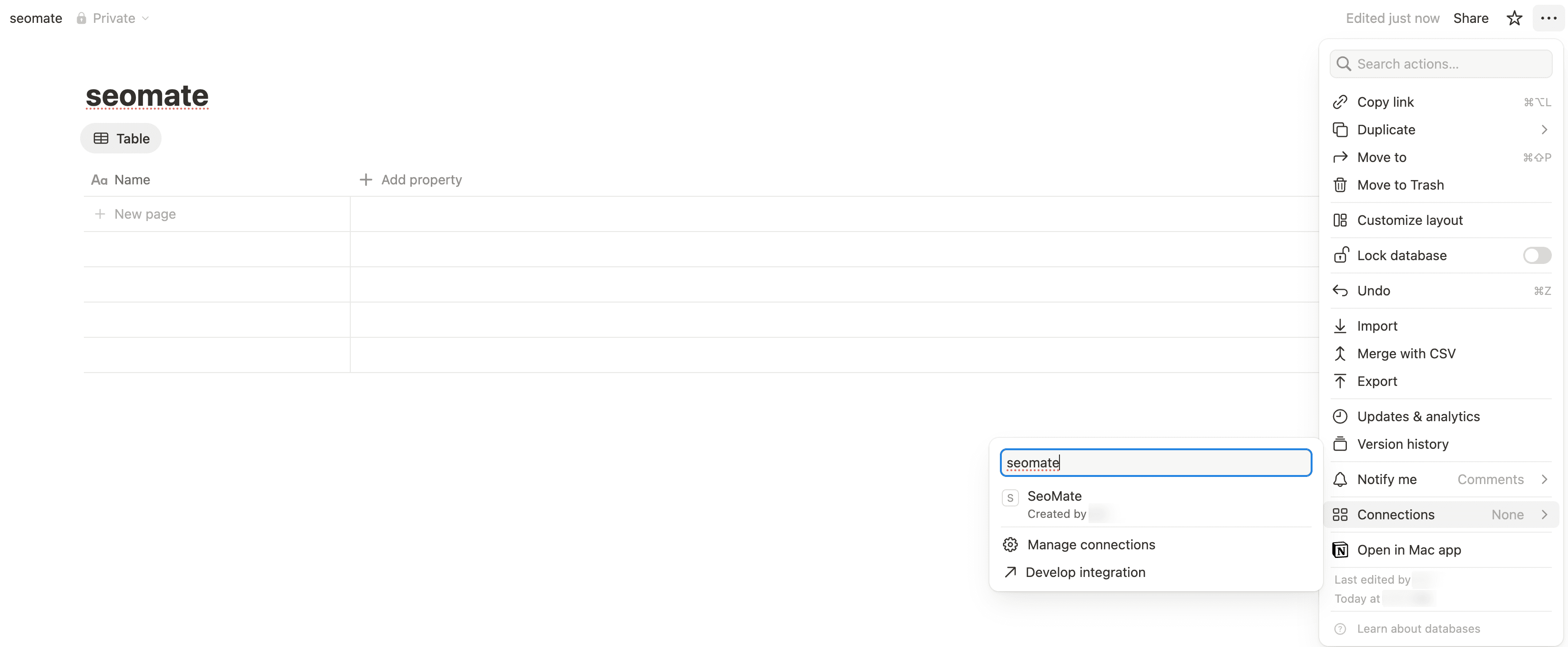Image resolution: width=1568 pixels, height=647 pixels.
Task: Select the Move to Trash action
Action: pos(1401,184)
